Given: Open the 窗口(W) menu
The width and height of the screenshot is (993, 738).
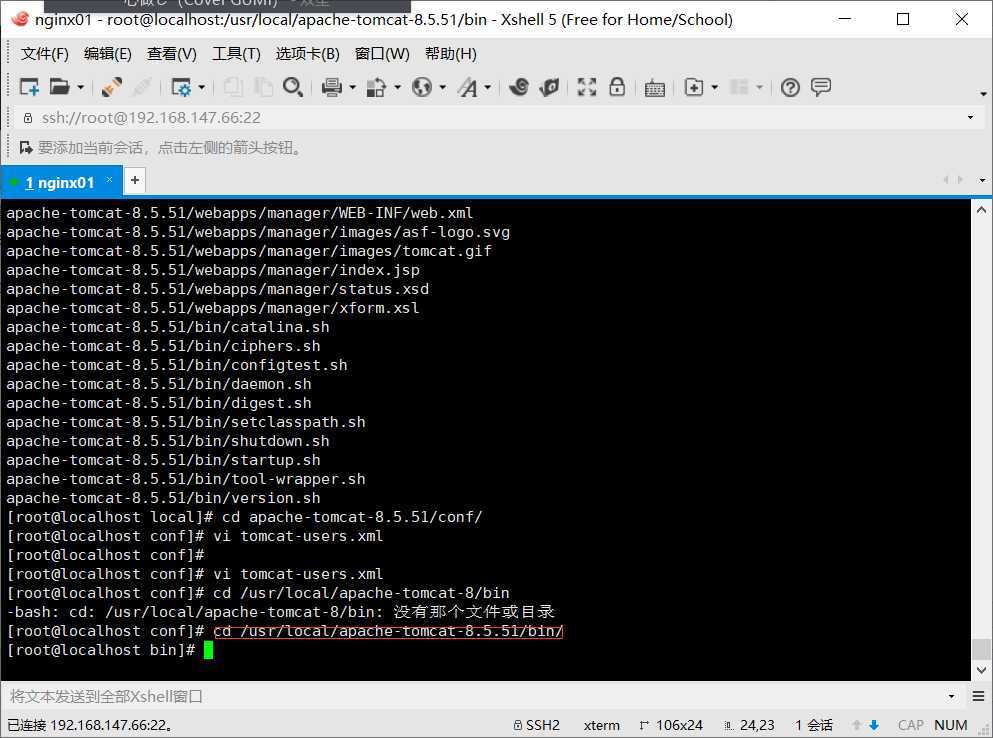Looking at the screenshot, I should point(382,54).
